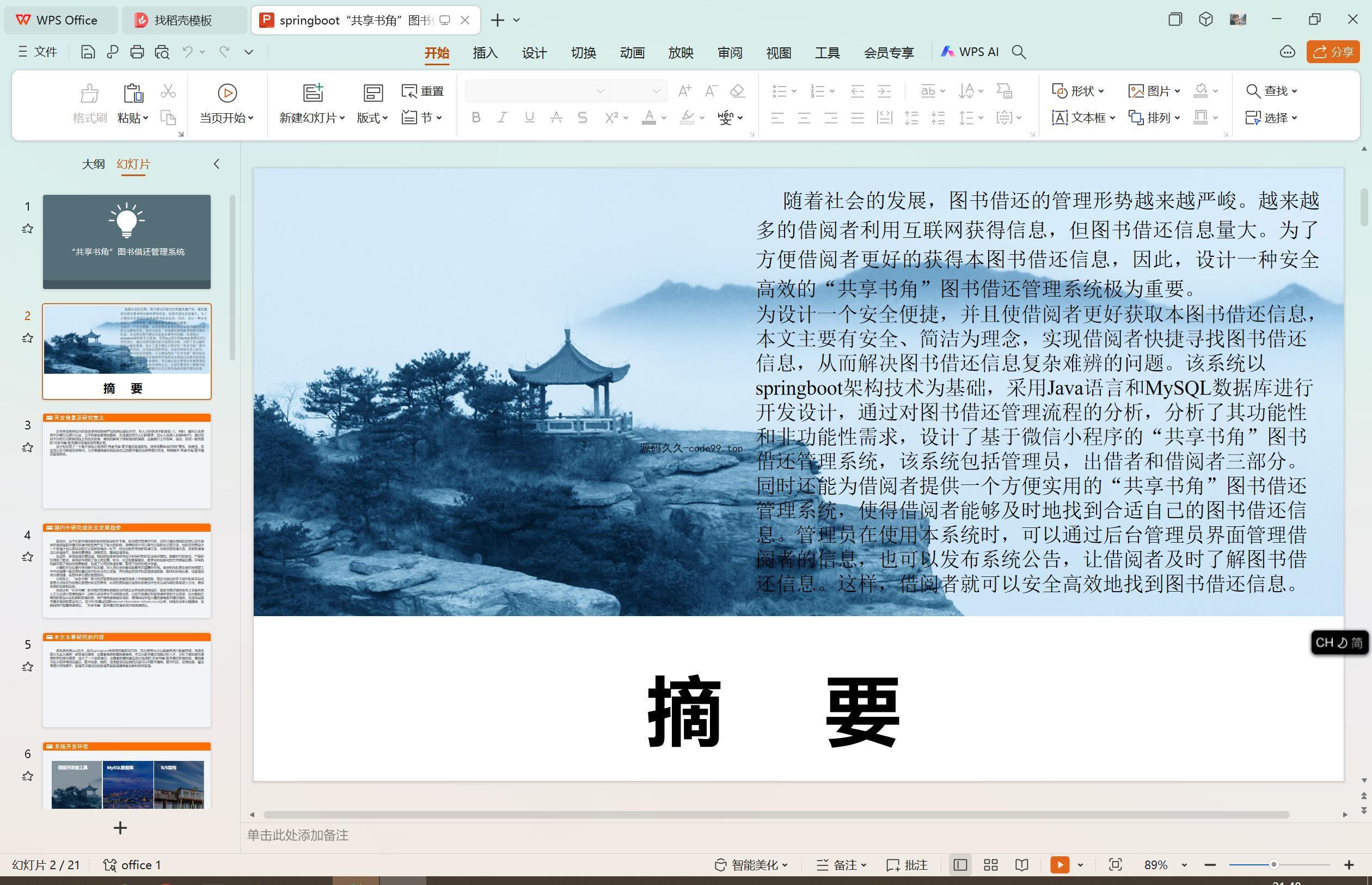The image size is (1372, 885).
Task: Open new tab with plus icon
Action: [x=498, y=20]
